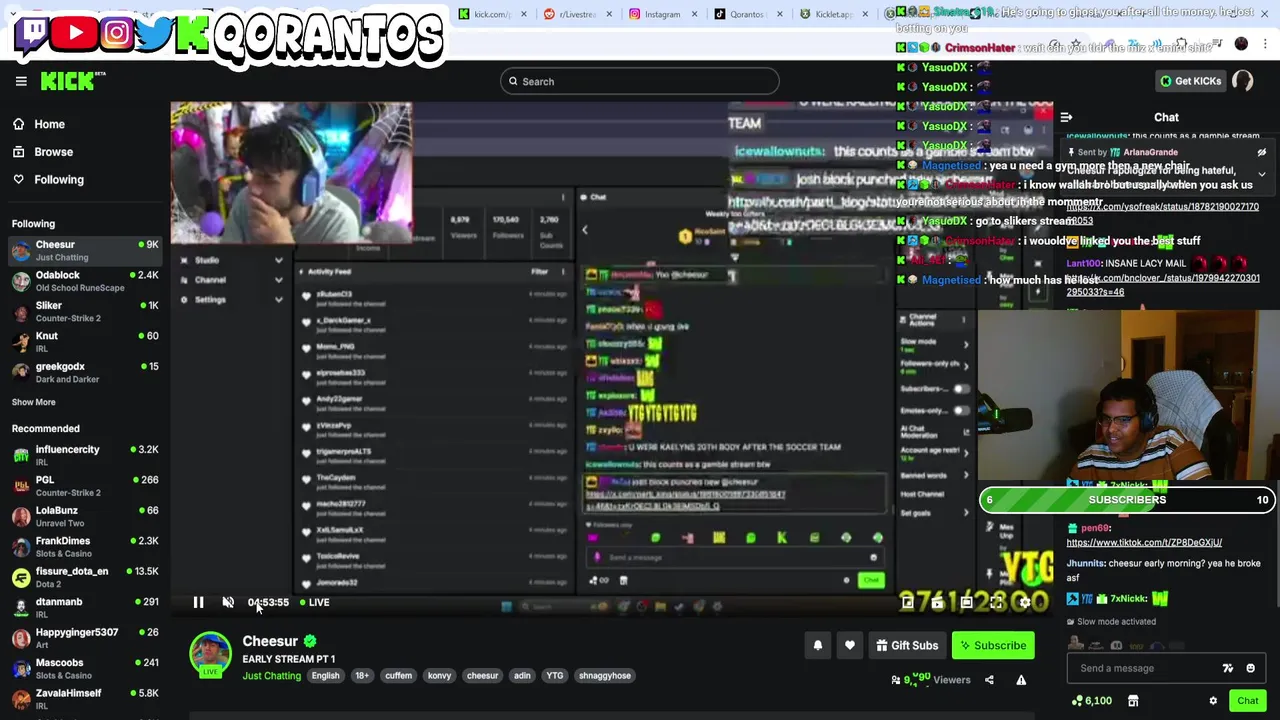Open Sliker channel in sidebar
This screenshot has width=1280, height=720.
click(x=85, y=311)
